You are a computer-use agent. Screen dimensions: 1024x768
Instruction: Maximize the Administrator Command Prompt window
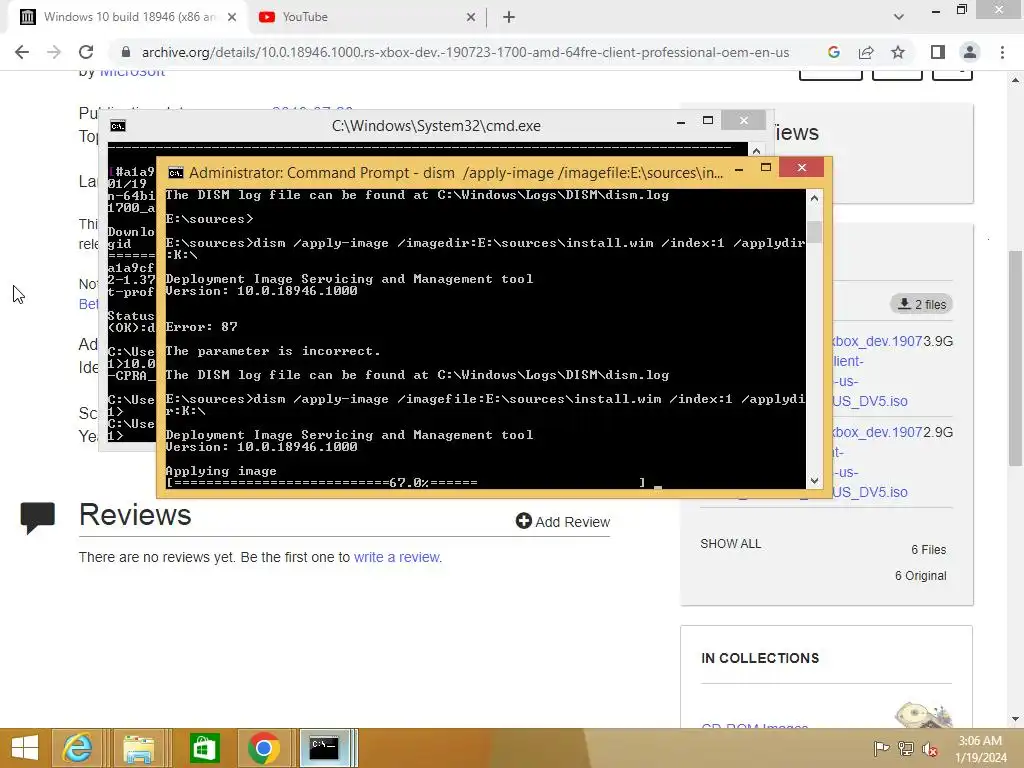[x=766, y=168]
